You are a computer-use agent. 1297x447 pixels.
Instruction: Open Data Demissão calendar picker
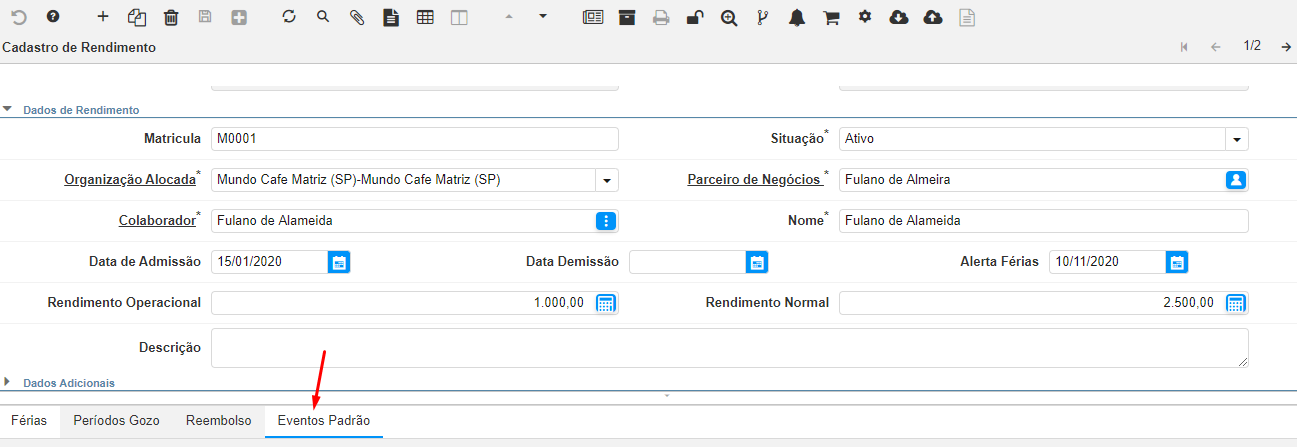758,262
